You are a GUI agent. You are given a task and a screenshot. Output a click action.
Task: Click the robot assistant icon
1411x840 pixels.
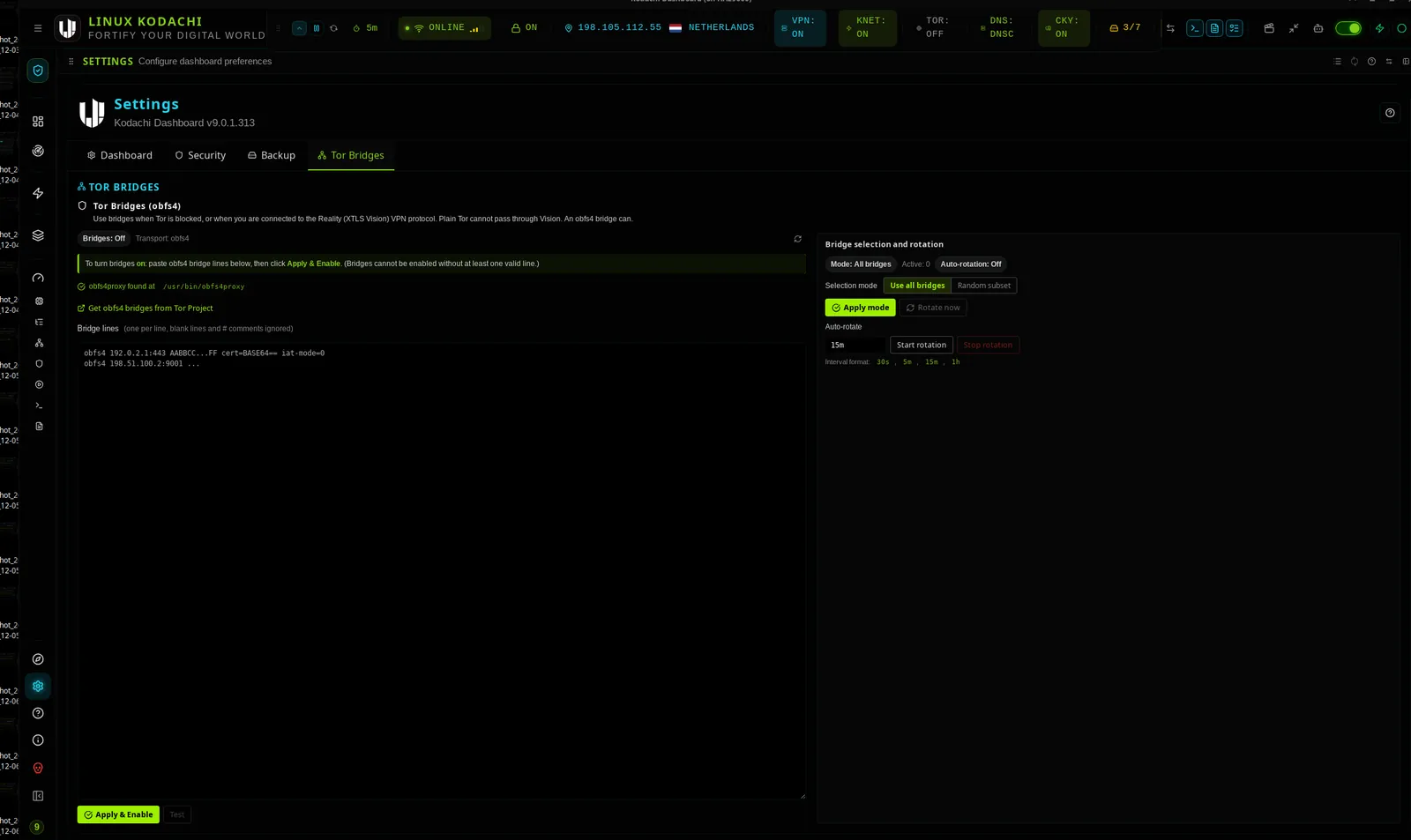tap(1318, 28)
